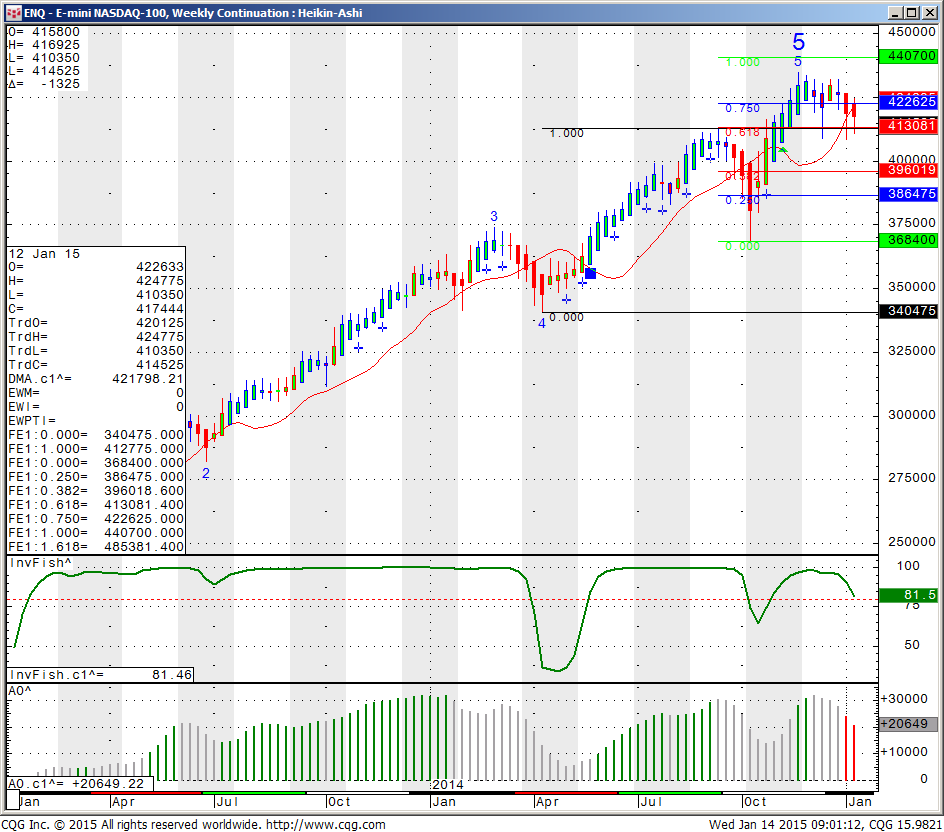Image resolution: width=944 pixels, height=832 pixels.
Task: Maximize the chart window
Action: click(x=910, y=12)
